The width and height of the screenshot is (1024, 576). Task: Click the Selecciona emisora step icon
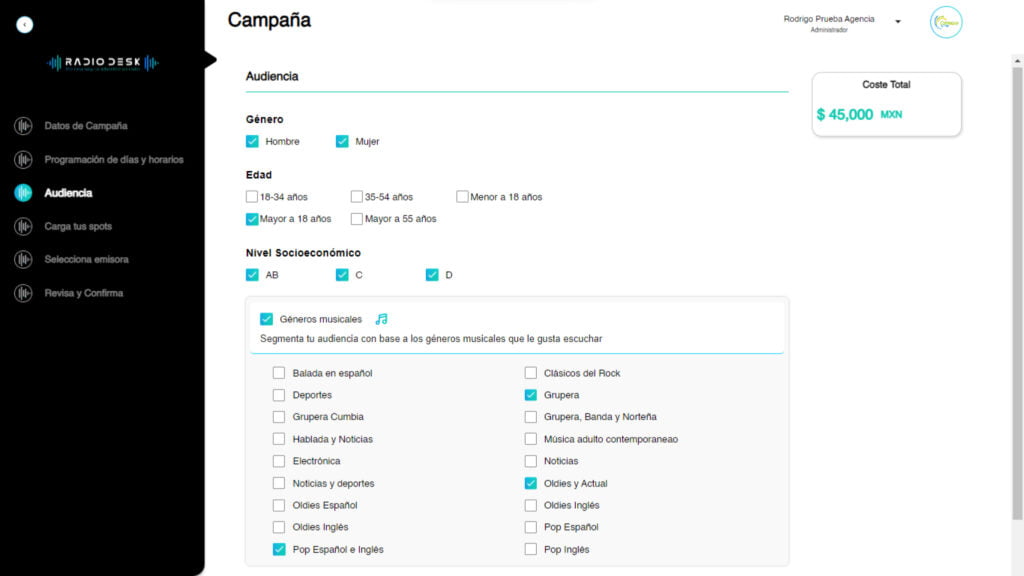[24, 259]
